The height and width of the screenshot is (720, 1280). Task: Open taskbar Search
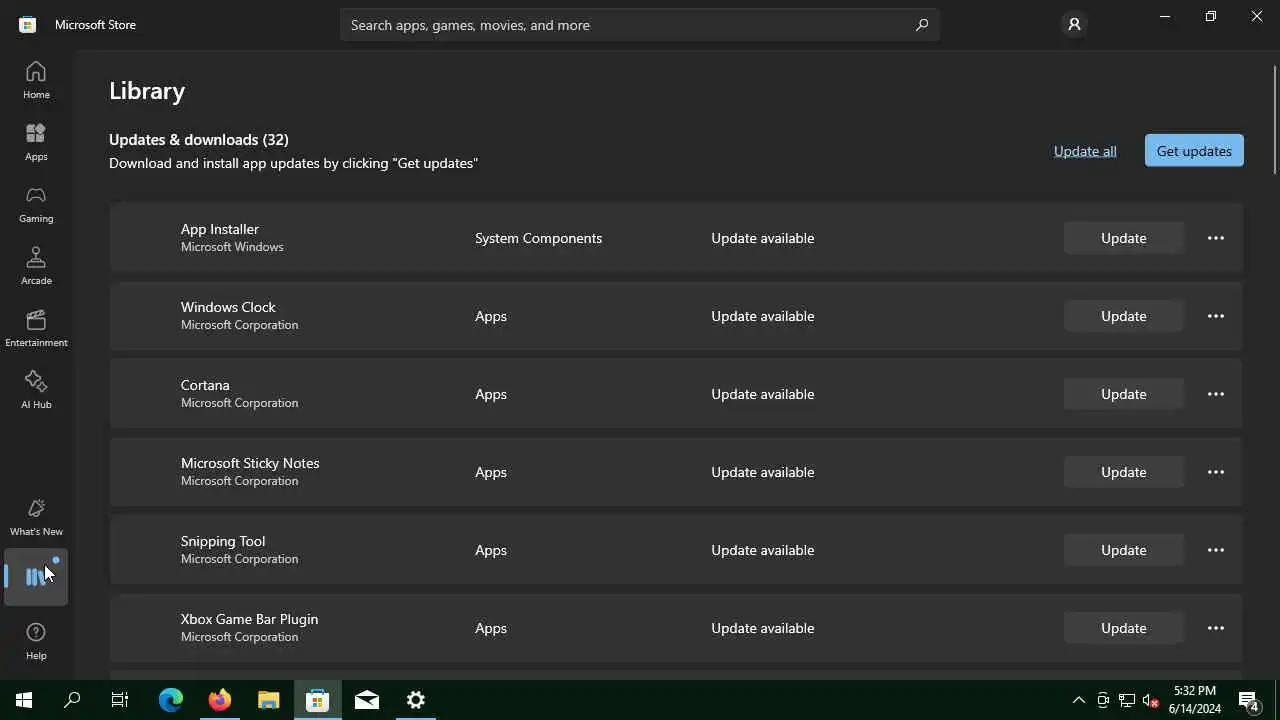72,700
